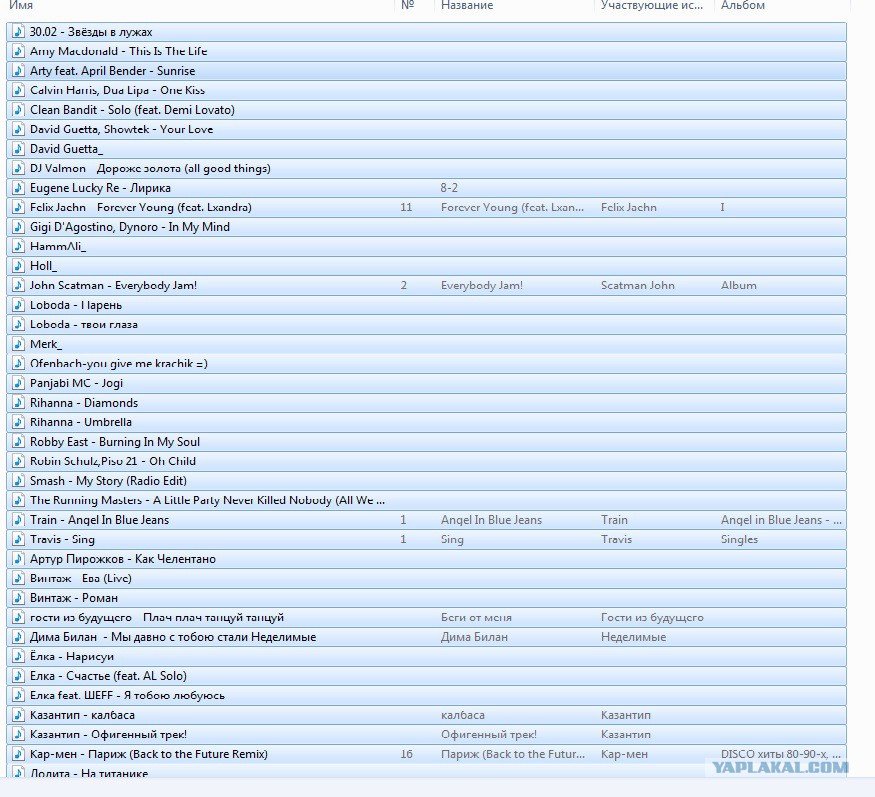The width and height of the screenshot is (875, 797).
Task: Click artist cell Неделимые in Дима Билан row
Action: click(633, 637)
